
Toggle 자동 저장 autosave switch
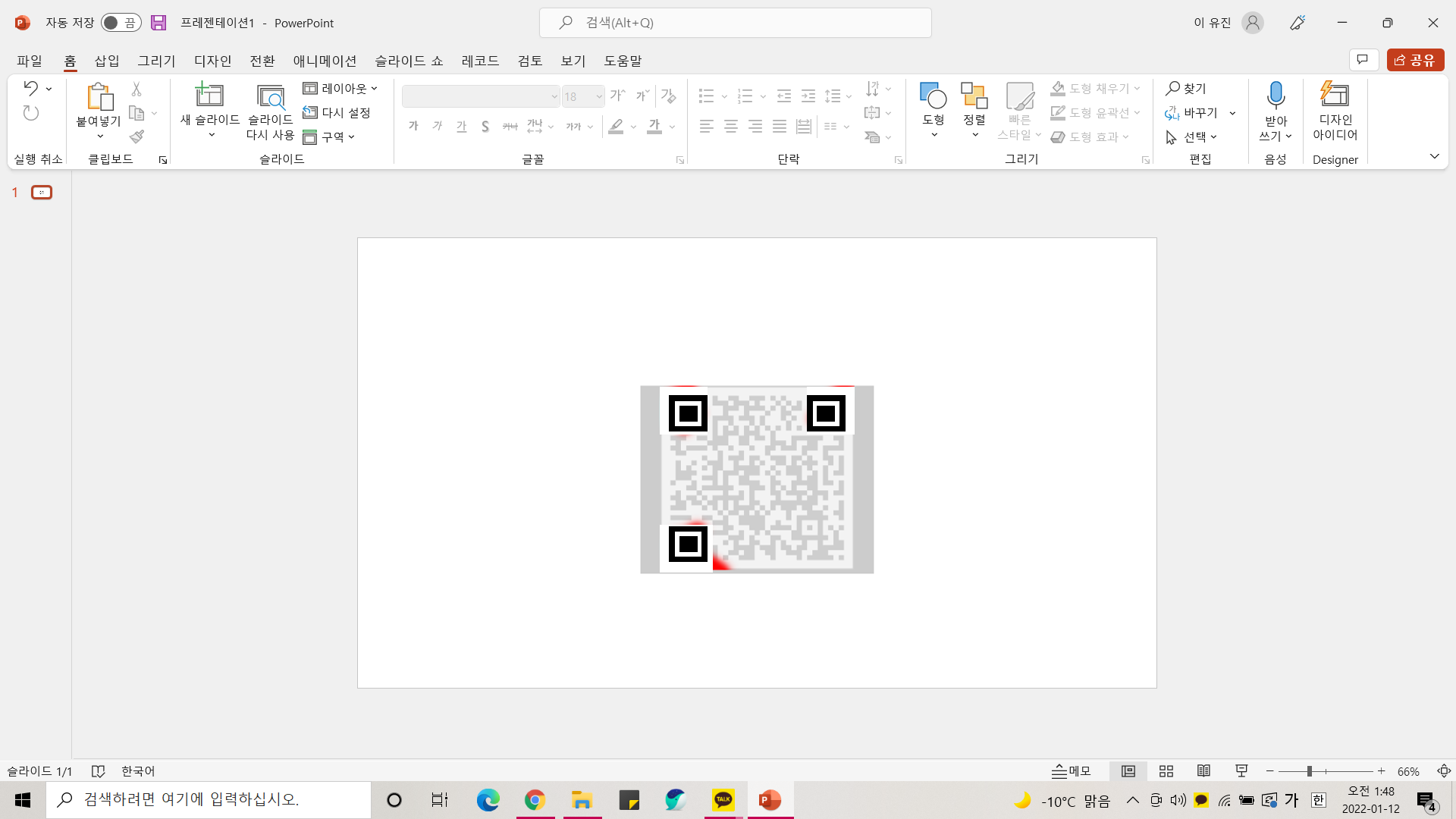pos(121,23)
